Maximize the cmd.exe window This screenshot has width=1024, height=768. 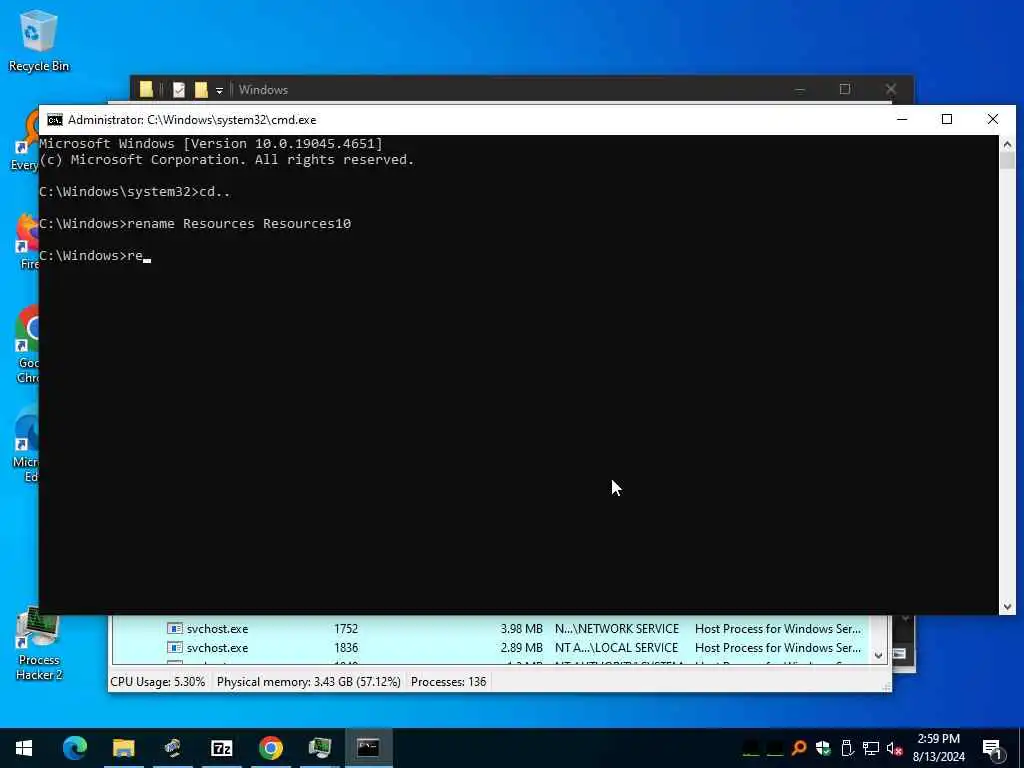coord(947,120)
